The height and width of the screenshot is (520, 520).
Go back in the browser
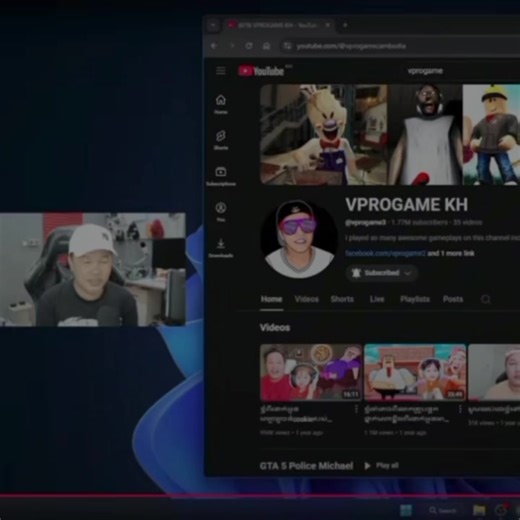pyautogui.click(x=214, y=46)
